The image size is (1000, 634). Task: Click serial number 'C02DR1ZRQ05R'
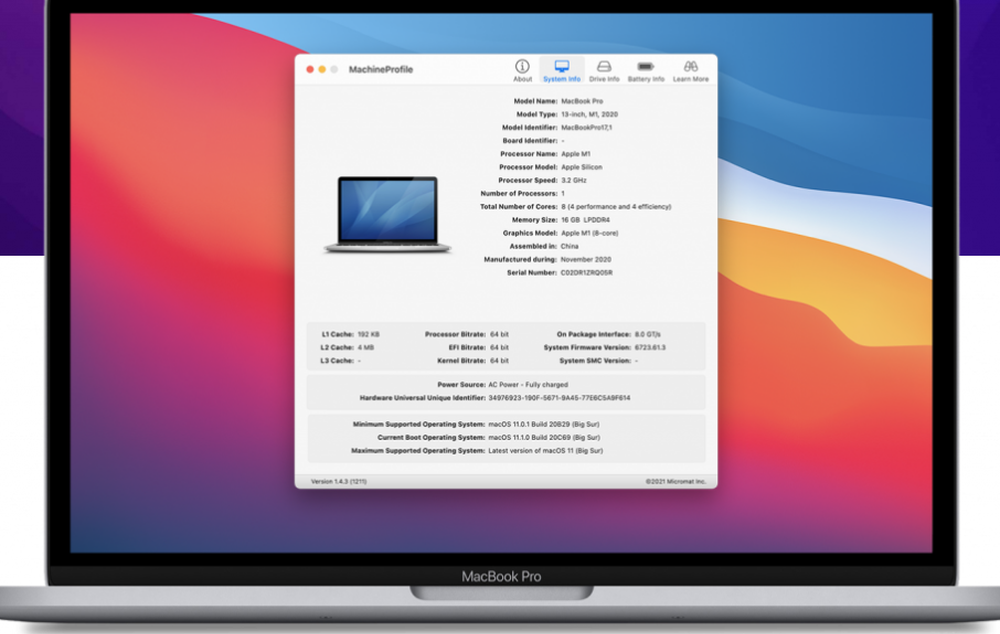[x=586, y=273]
